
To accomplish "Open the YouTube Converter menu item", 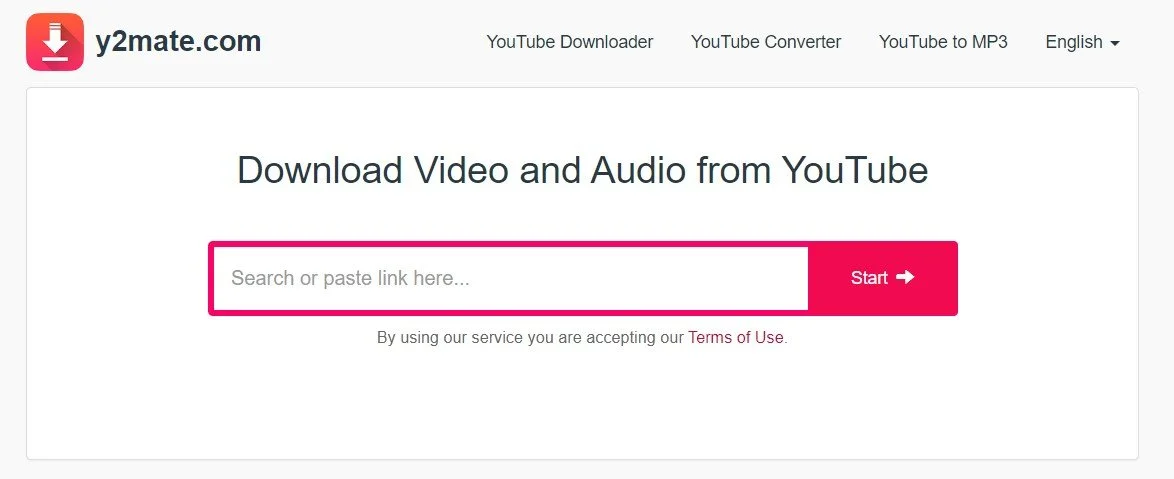I will coord(766,42).
